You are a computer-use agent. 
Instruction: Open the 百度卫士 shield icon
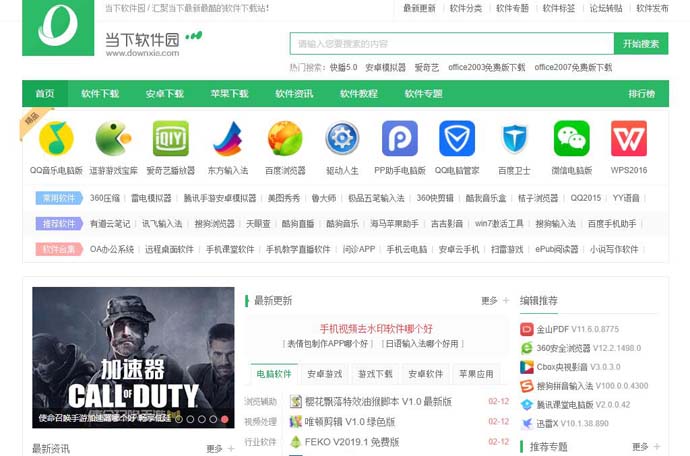pyautogui.click(x=514, y=138)
